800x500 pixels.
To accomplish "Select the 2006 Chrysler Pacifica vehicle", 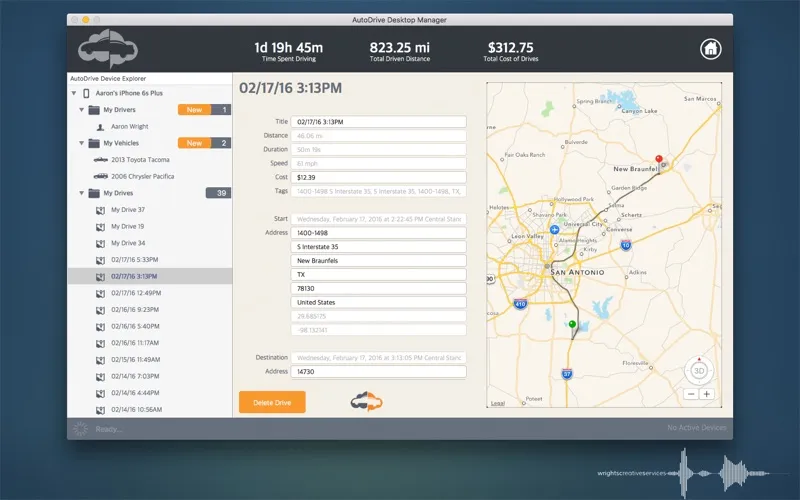I will (143, 177).
